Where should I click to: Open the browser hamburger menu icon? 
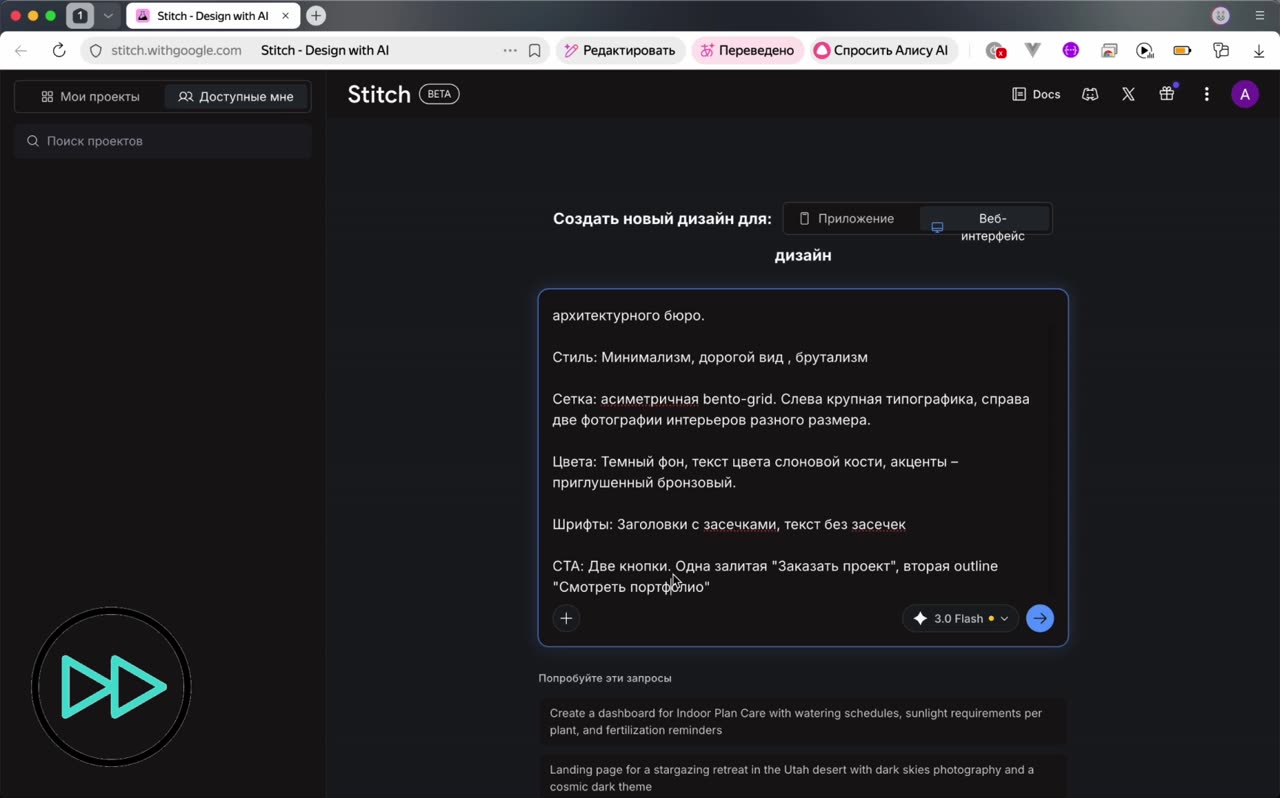click(x=1260, y=16)
